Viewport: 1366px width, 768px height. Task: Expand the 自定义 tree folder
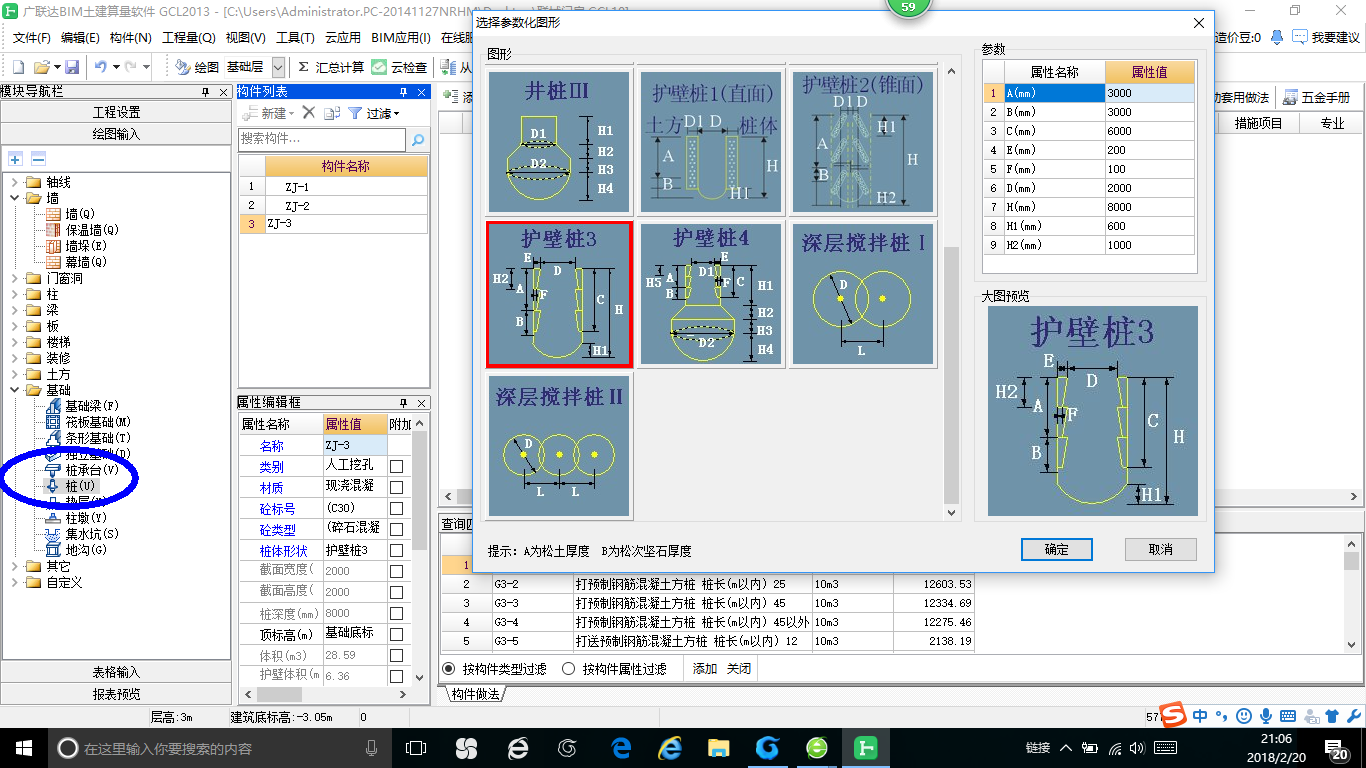click(x=14, y=582)
